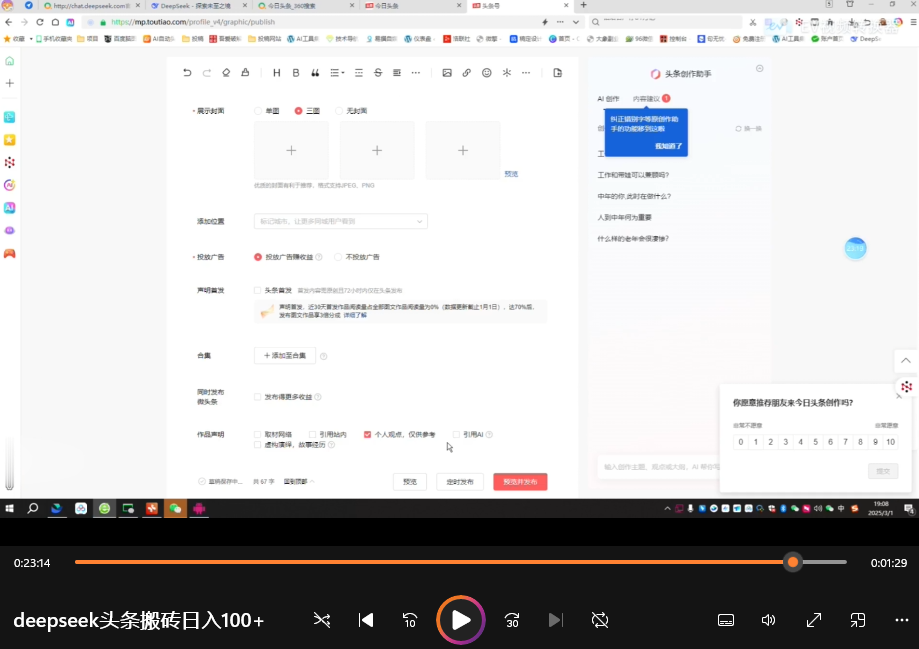Insert an image via picture icon
Screen dimensions: 919x649
tap(447, 73)
